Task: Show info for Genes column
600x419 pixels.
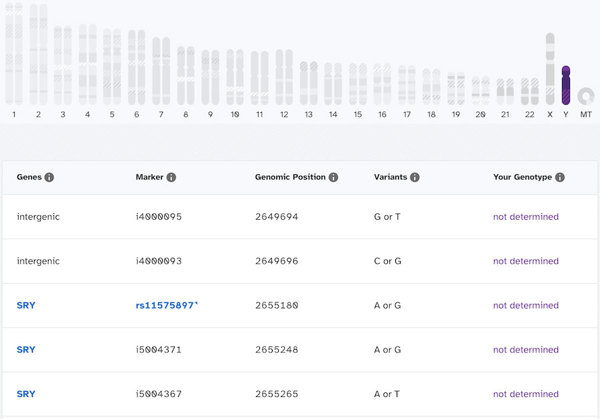Action: point(49,177)
